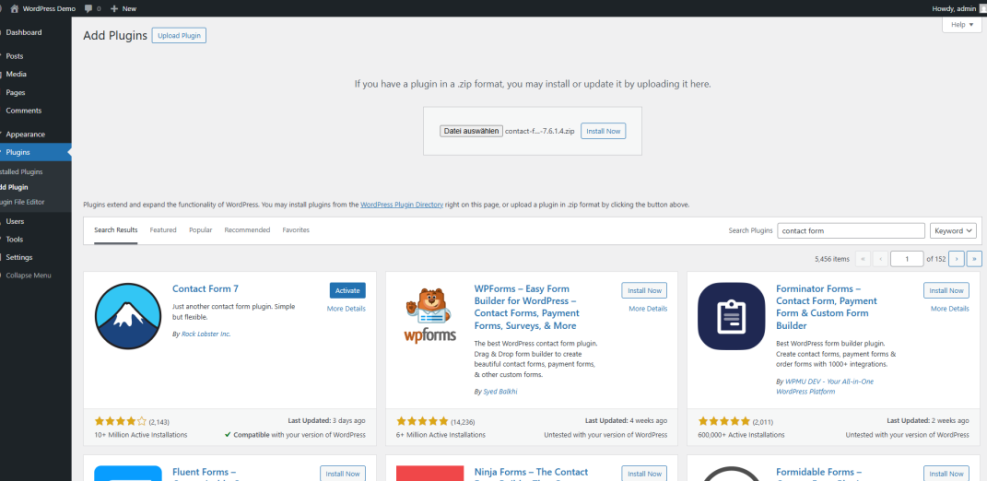Open Plugin File Editor submenu item
Screen dimensions: 987x481
pos(23,202)
